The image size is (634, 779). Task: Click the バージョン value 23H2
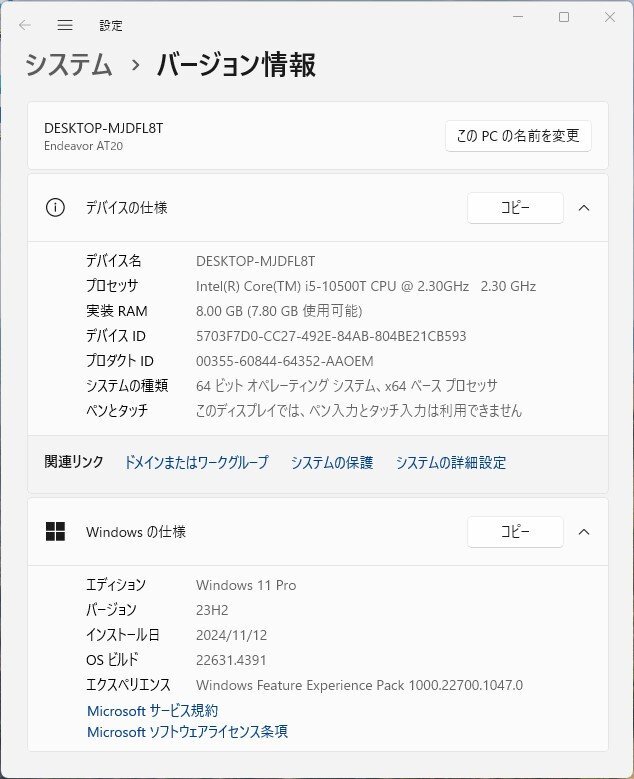click(212, 610)
